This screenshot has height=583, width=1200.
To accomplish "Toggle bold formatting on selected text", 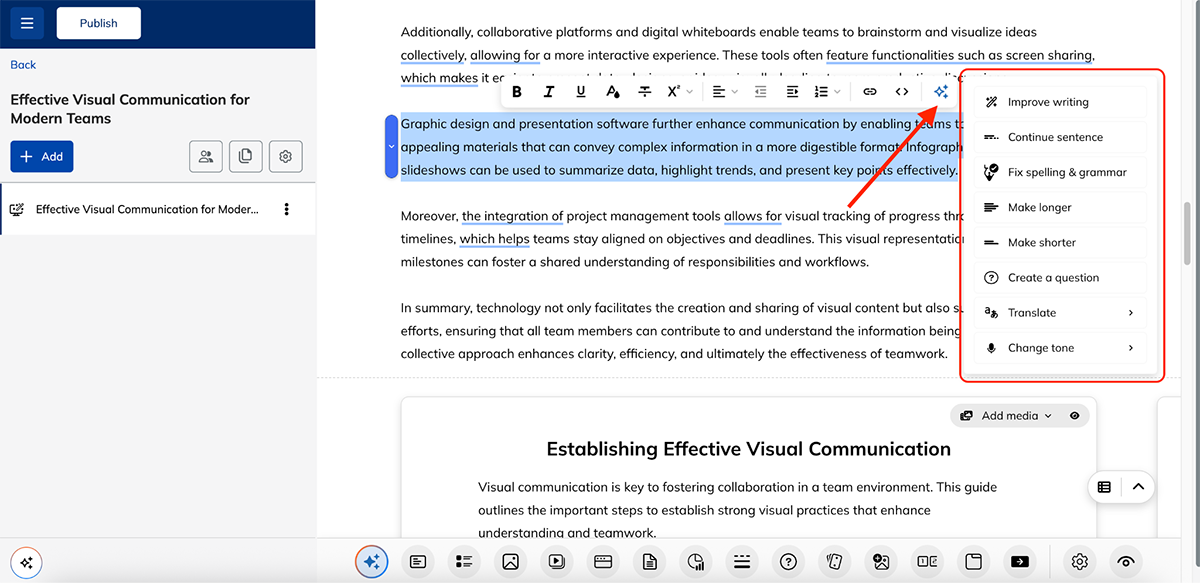I will pos(517,92).
